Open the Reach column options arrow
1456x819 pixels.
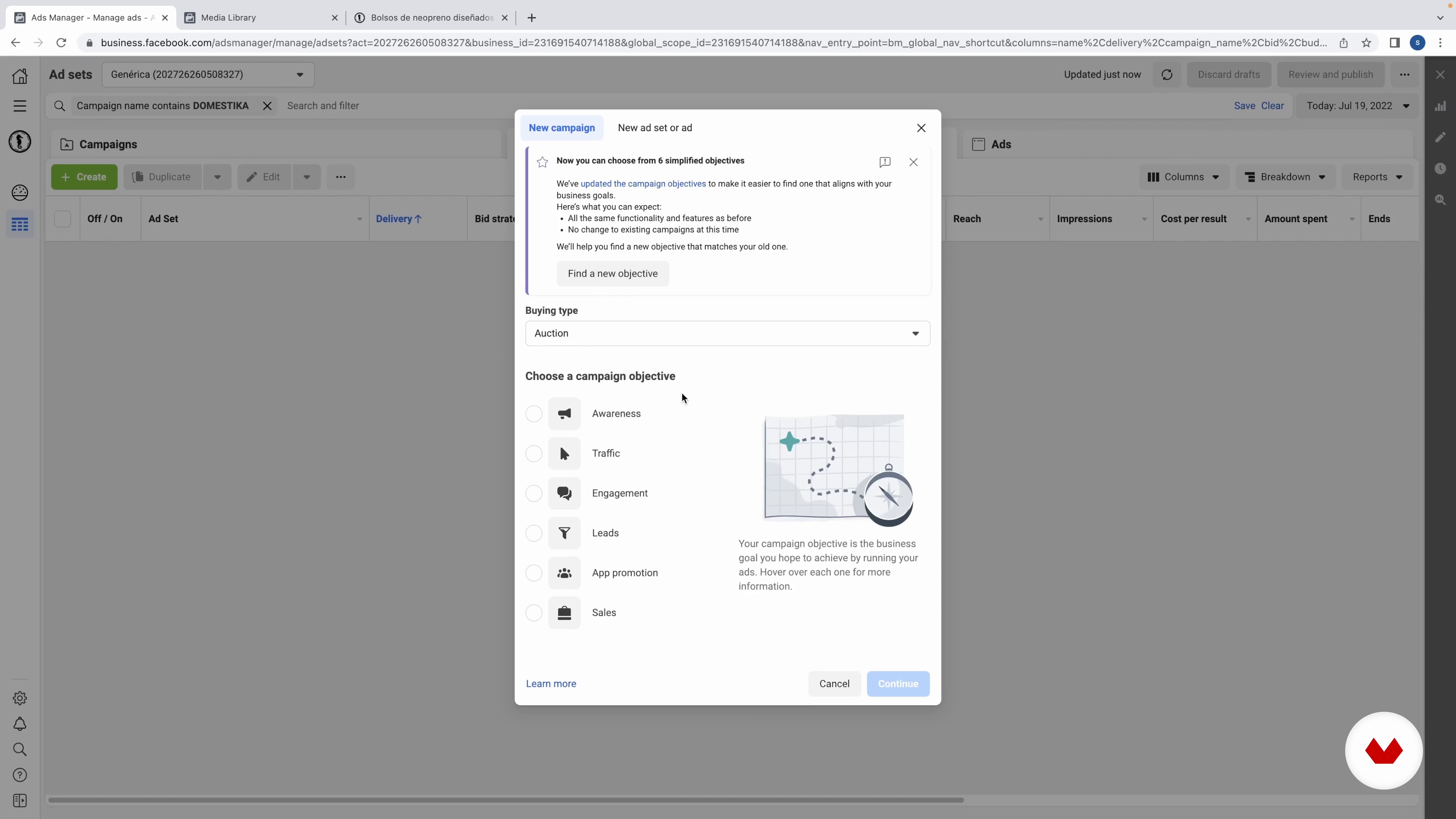point(1040,219)
